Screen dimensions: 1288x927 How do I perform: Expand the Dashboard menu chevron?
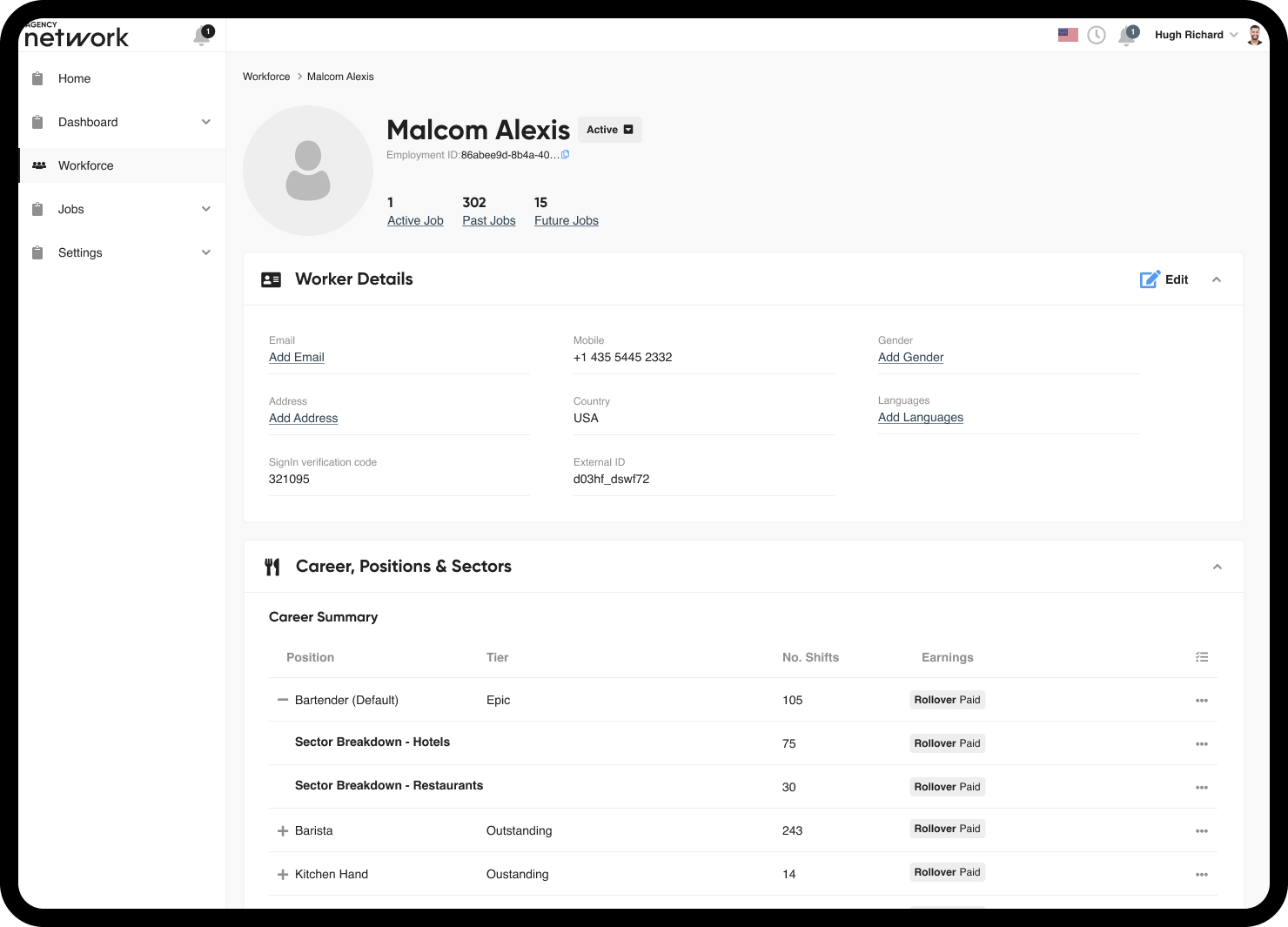tap(206, 122)
